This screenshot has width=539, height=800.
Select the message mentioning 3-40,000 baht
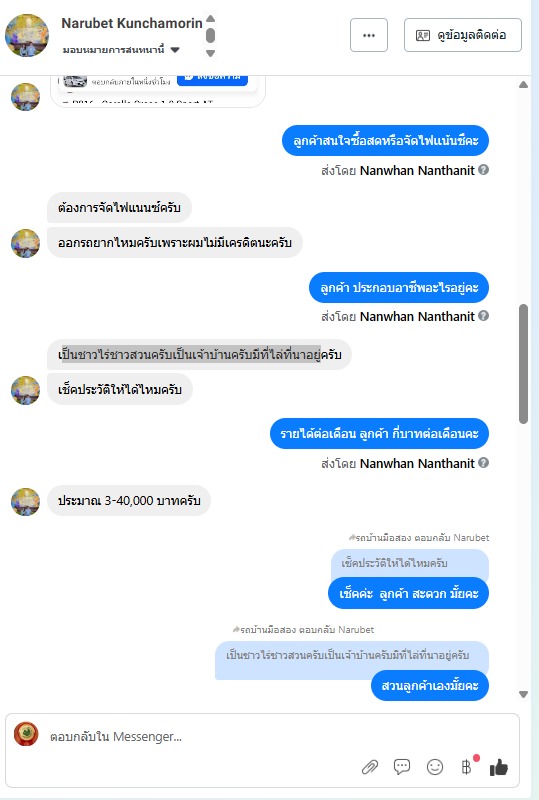[129, 501]
